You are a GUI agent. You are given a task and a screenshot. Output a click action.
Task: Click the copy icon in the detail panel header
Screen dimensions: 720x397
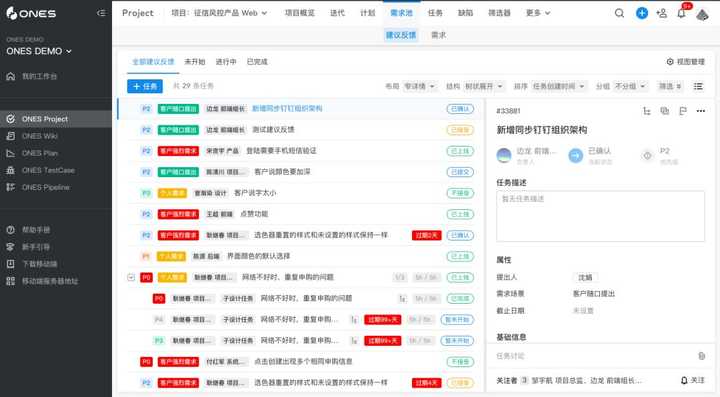tap(664, 111)
